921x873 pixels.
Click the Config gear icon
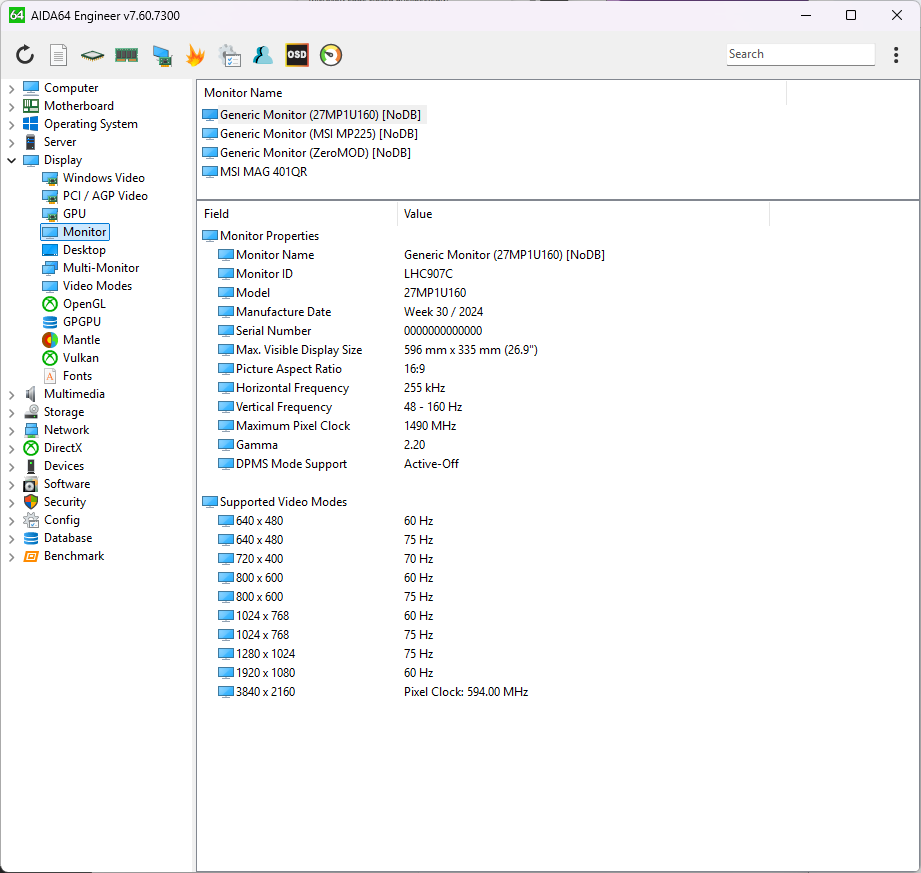(31, 521)
